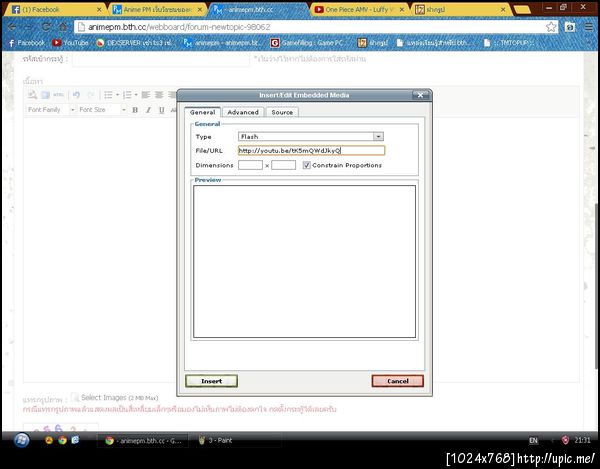This screenshot has width=600, height=469.
Task: Expand the bullet list style arrow
Action: 117,95
